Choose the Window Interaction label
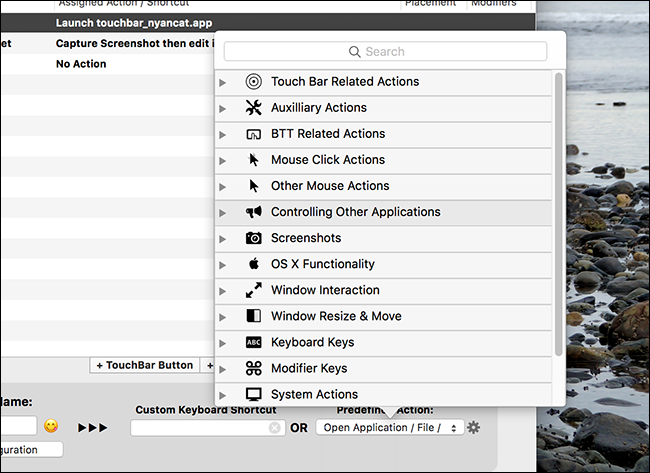Image resolution: width=650 pixels, height=473 pixels. pos(325,290)
